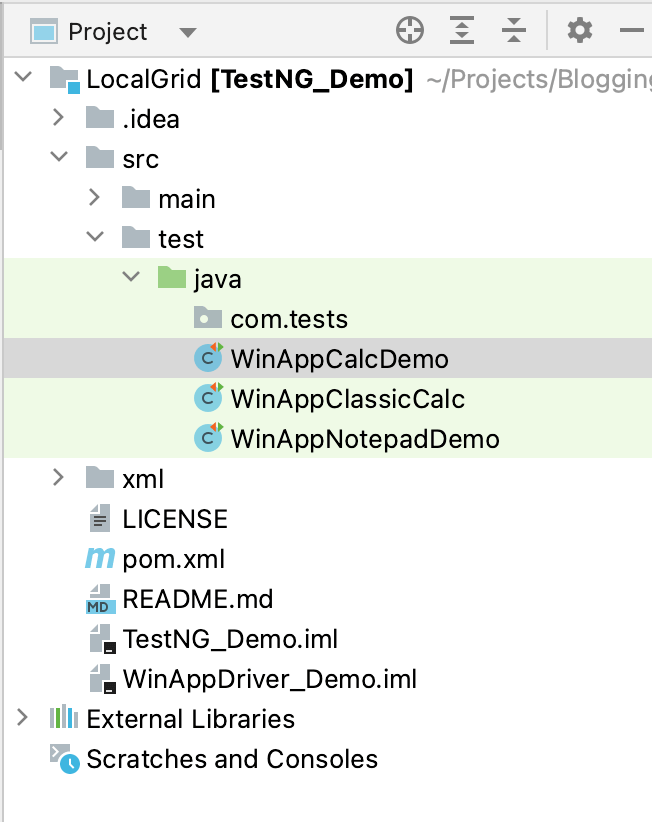Collapse the LocalGrid project root node
This screenshot has height=822, width=652.
click(x=24, y=77)
